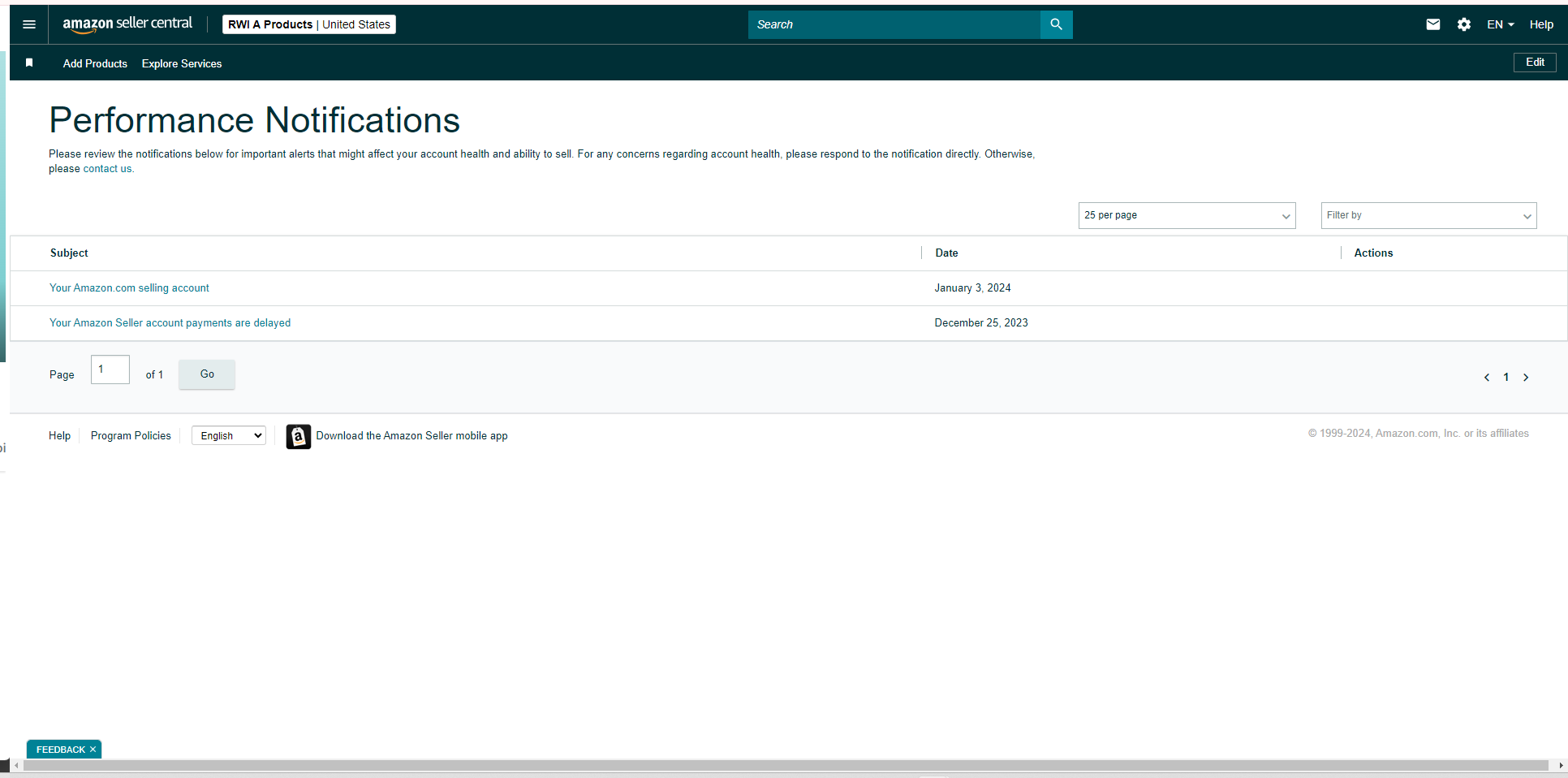Click the Actions column header
Image resolution: width=1568 pixels, height=778 pixels.
tap(1373, 253)
